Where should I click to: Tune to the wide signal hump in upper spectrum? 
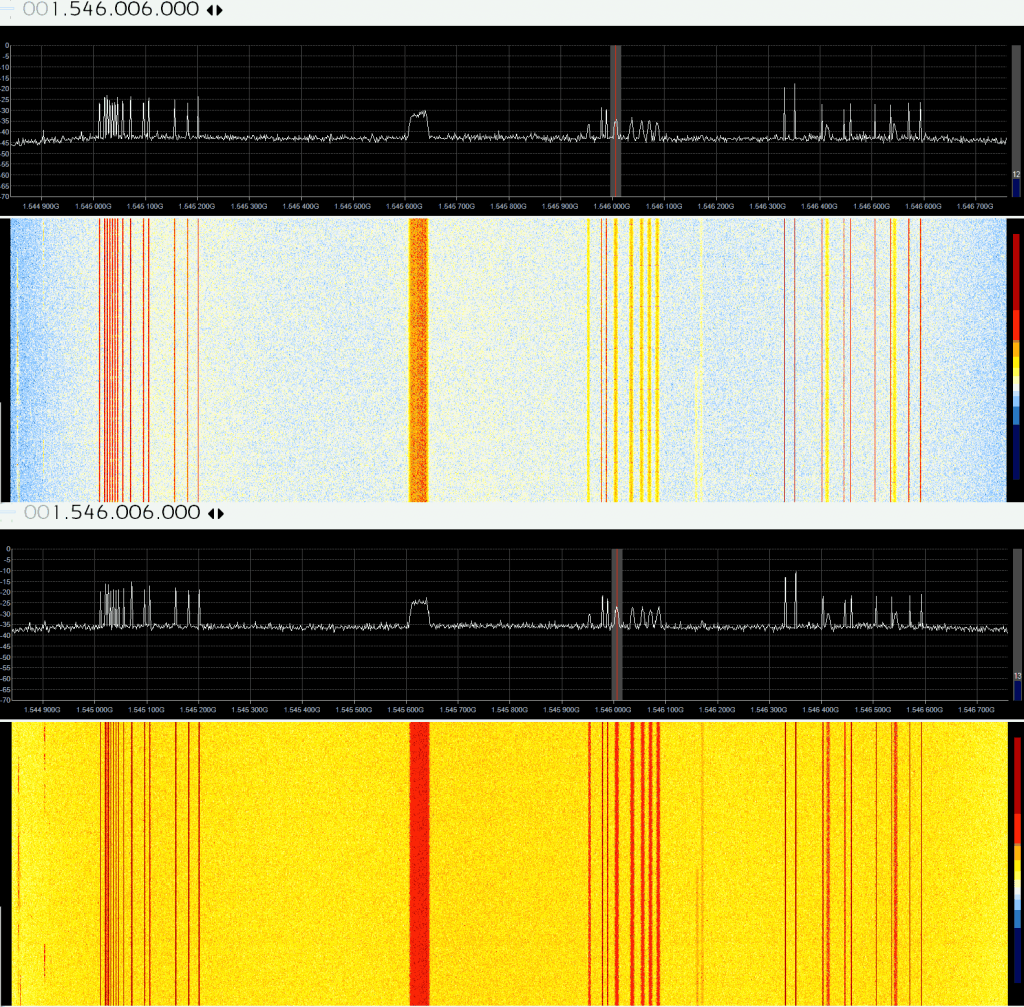pyautogui.click(x=419, y=125)
